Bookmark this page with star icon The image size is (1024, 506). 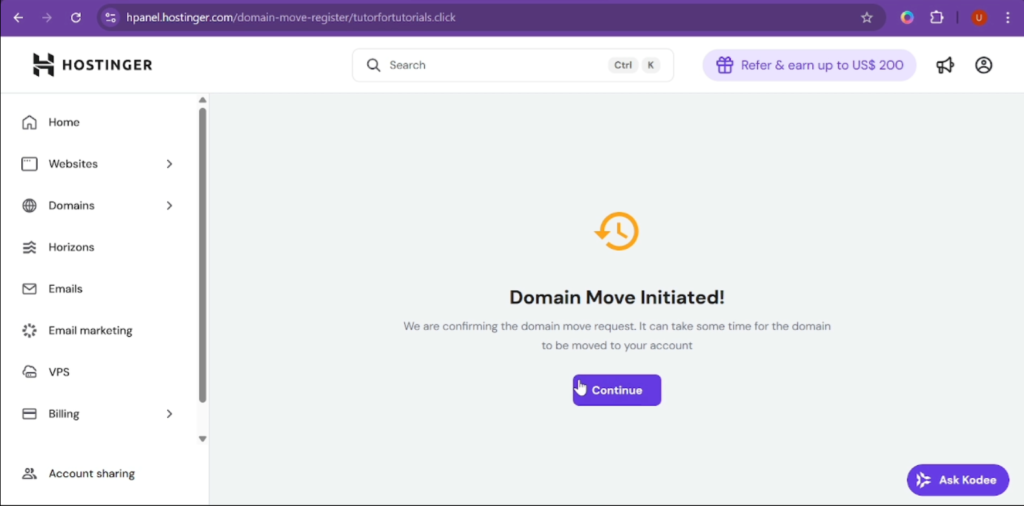866,17
